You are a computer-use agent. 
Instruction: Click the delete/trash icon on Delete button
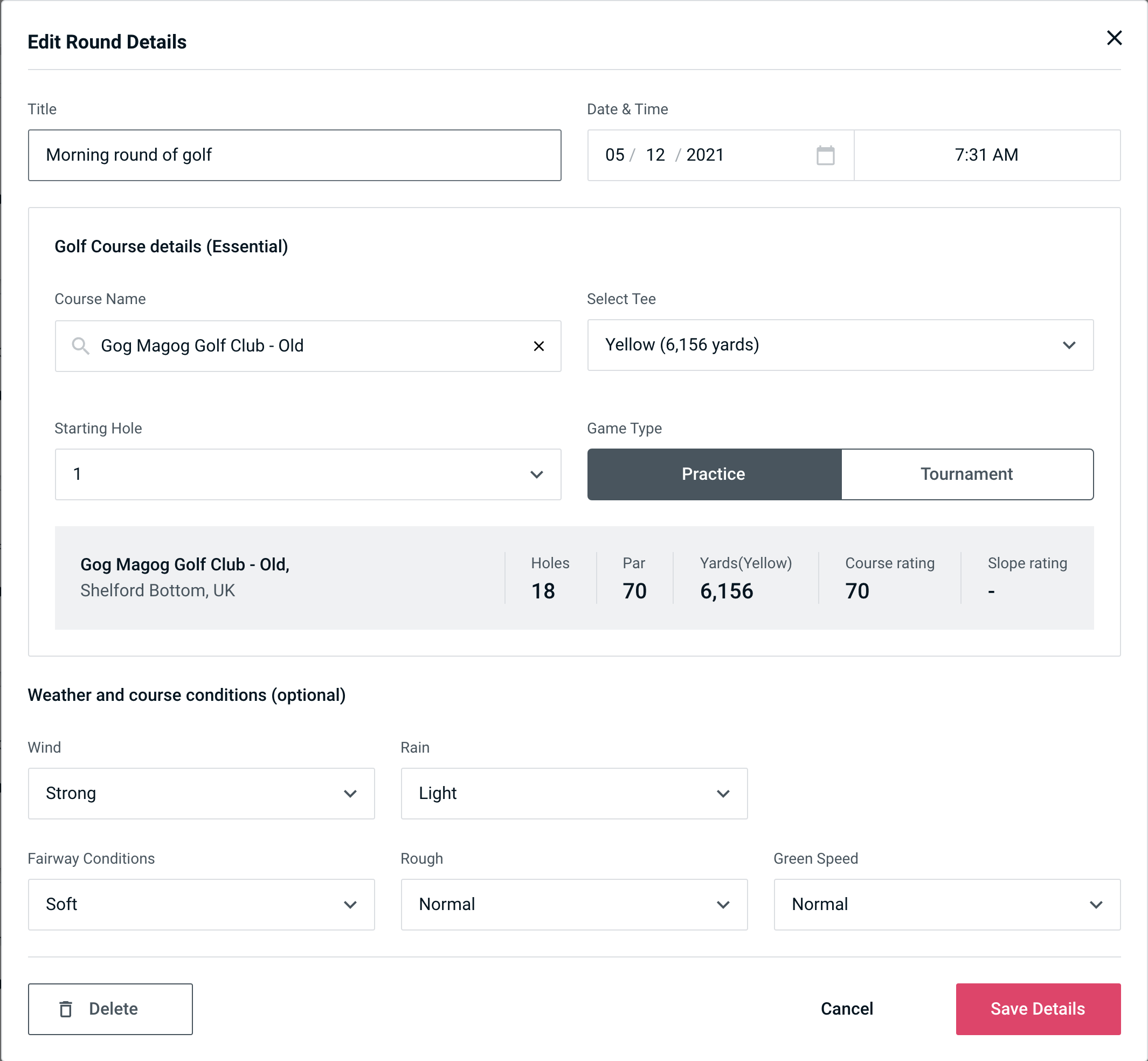pyautogui.click(x=69, y=1008)
